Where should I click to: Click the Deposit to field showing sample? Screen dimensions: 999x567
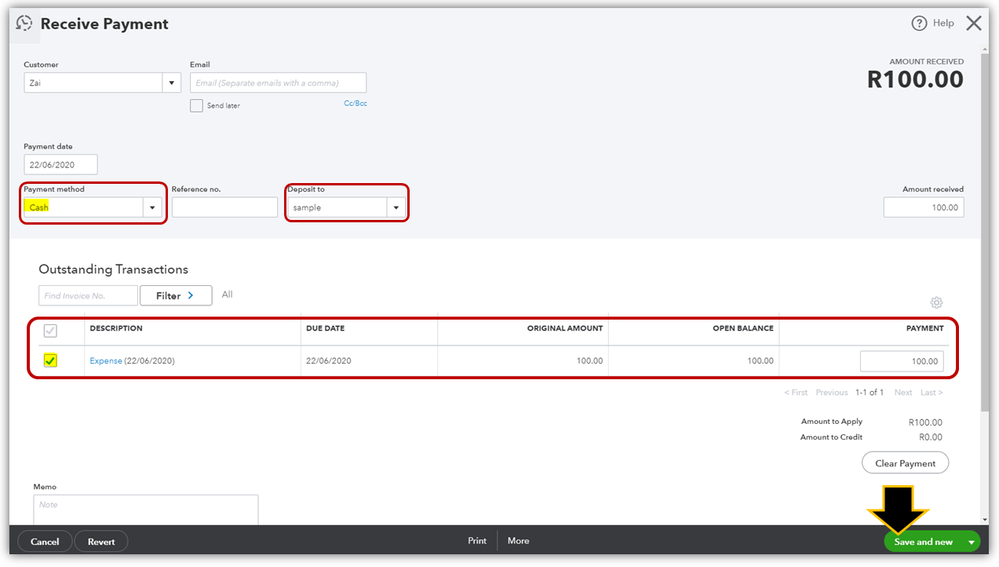click(x=338, y=208)
